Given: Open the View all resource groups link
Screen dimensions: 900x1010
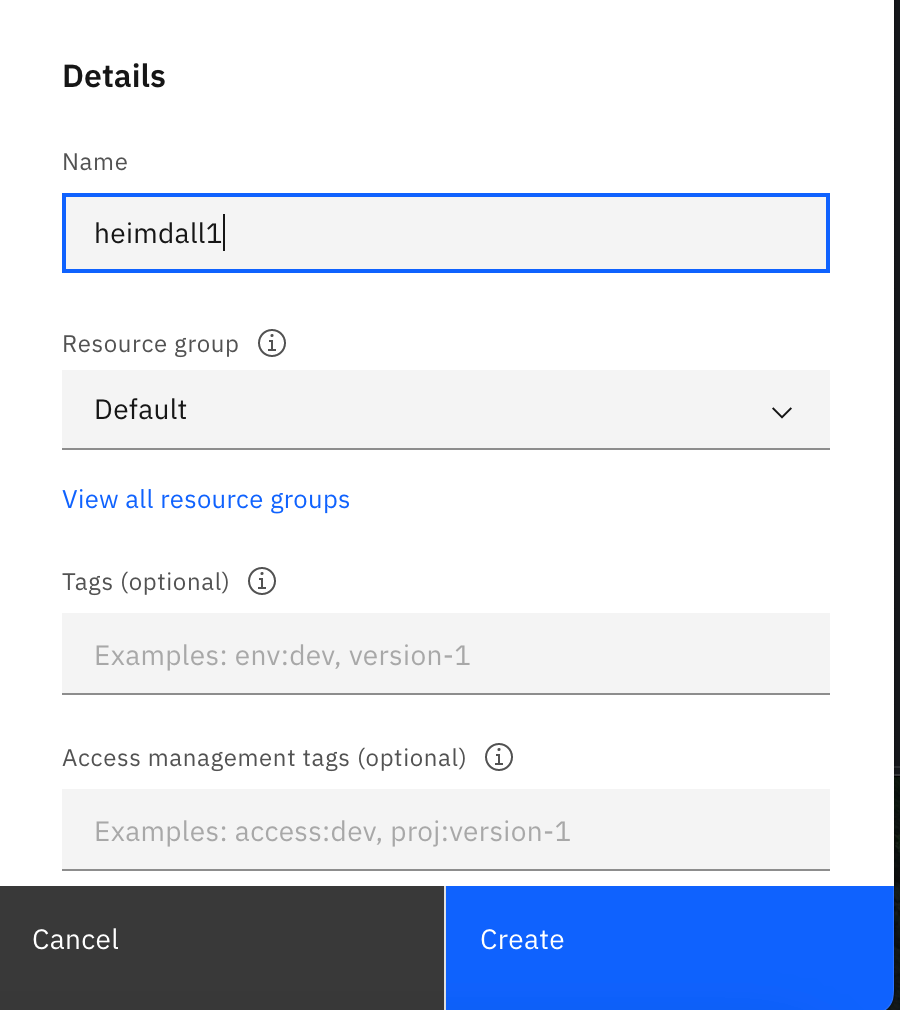Looking at the screenshot, I should 206,500.
